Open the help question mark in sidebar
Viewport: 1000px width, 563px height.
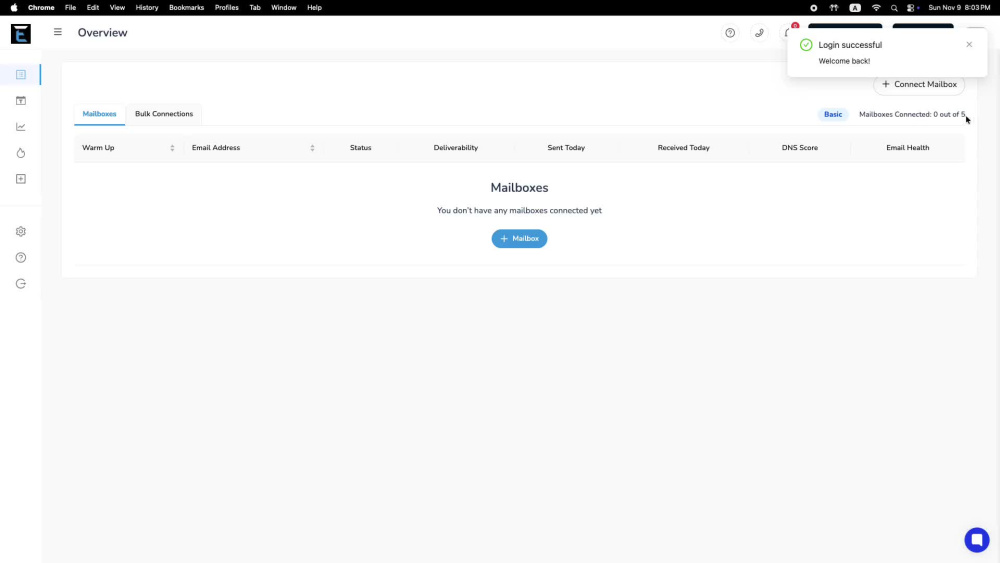20,258
